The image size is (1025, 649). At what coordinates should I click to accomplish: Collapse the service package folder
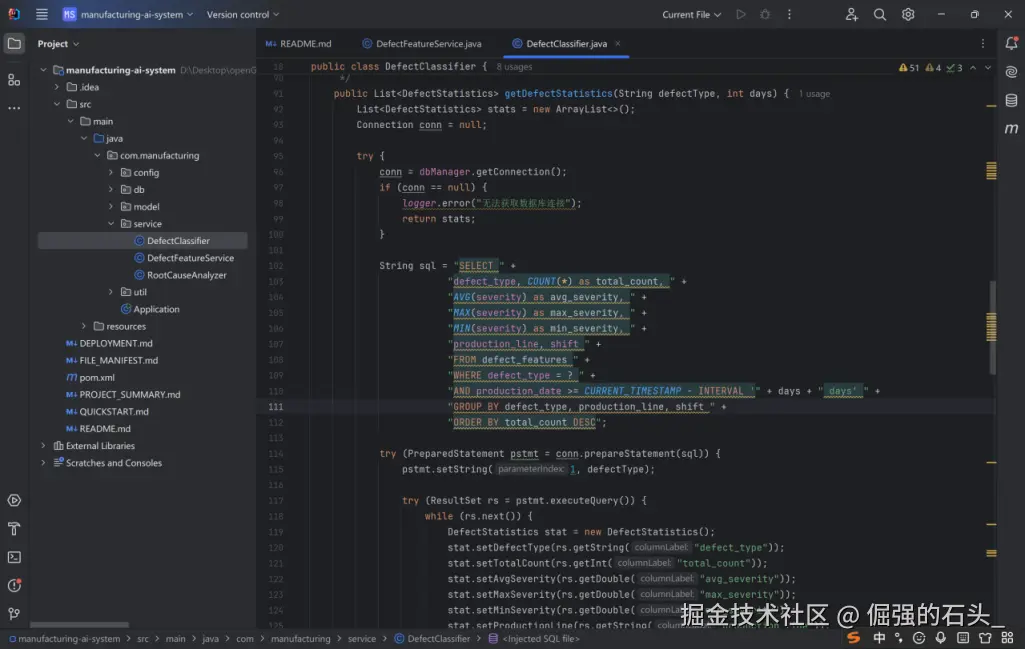[x=111, y=224]
